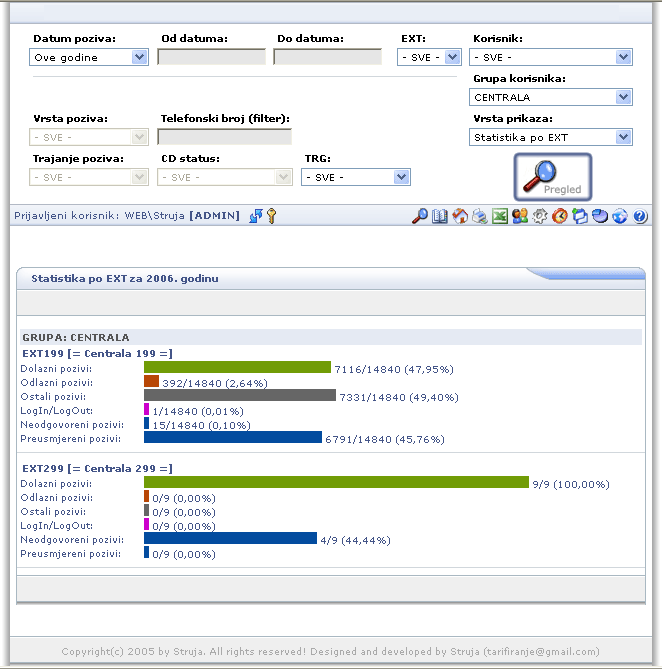Image resolution: width=662 pixels, height=669 pixels.
Task: Click value 7331/14840 (49,40%)
Action: [399, 398]
